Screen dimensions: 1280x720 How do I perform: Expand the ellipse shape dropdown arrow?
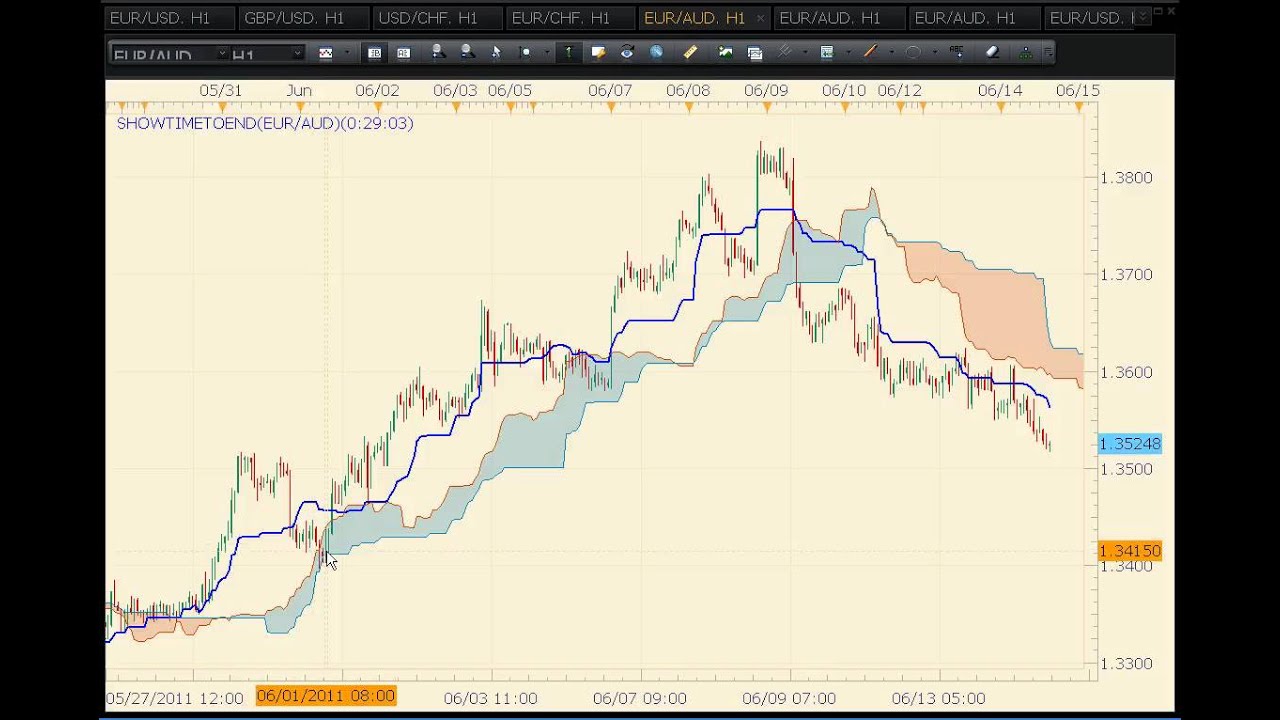[x=934, y=53]
